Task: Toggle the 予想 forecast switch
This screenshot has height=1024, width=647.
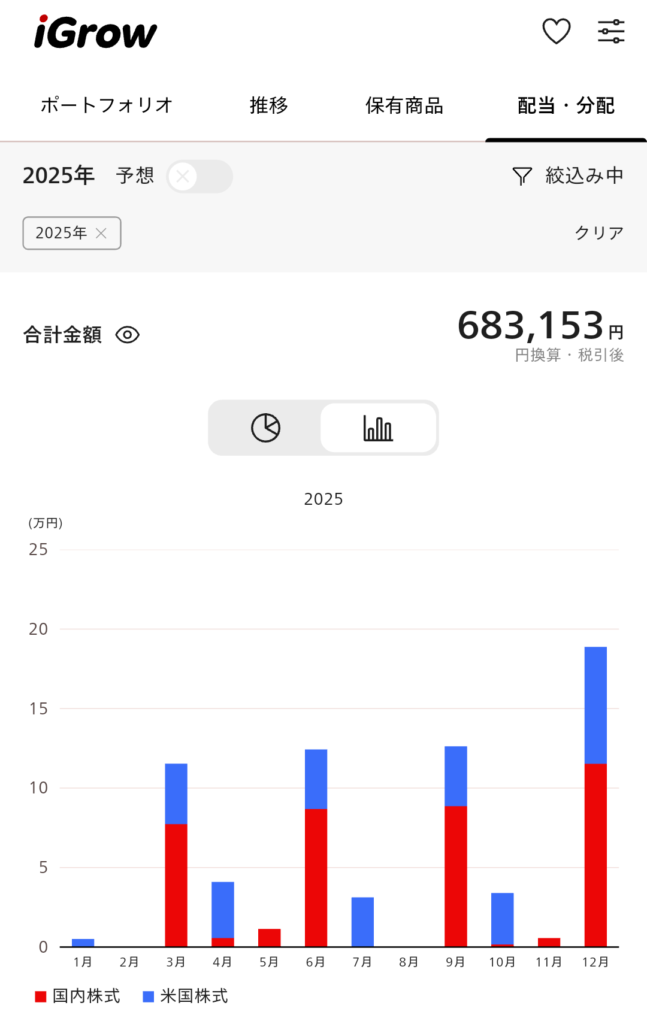Action: coord(199,177)
